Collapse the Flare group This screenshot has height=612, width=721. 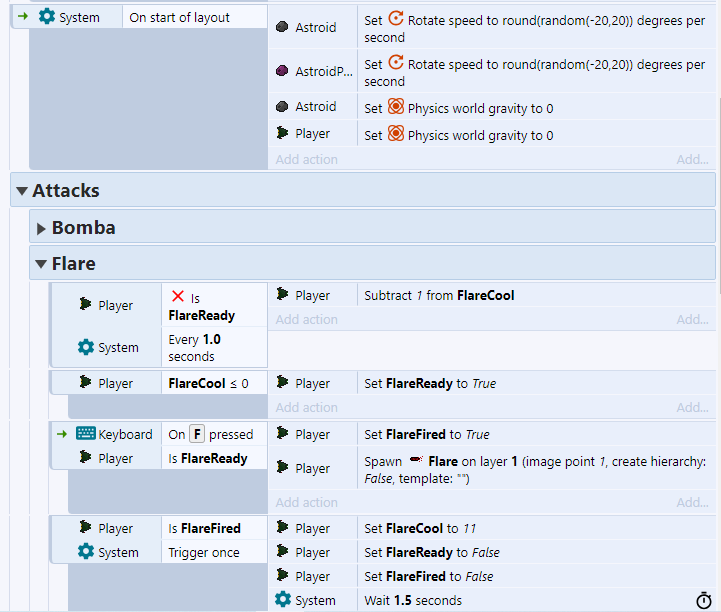41,264
